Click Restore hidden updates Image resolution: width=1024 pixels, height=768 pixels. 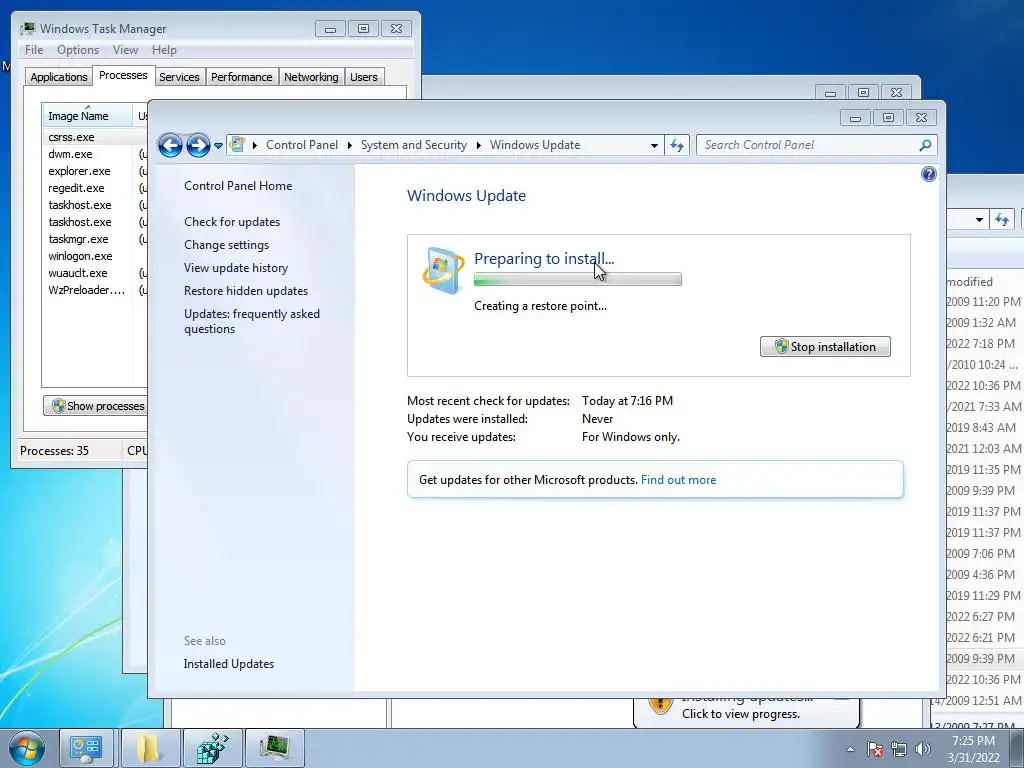click(246, 291)
